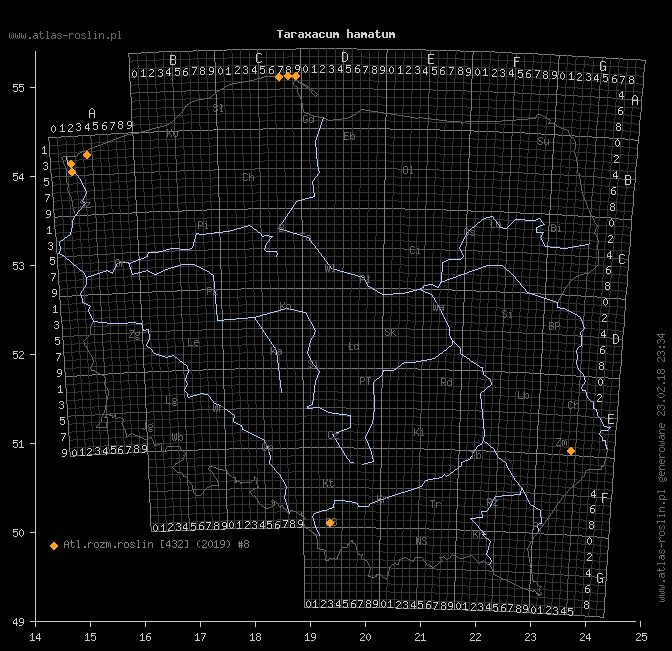Click the Tr city label
Screen dimensions: 672x651
[435, 504]
